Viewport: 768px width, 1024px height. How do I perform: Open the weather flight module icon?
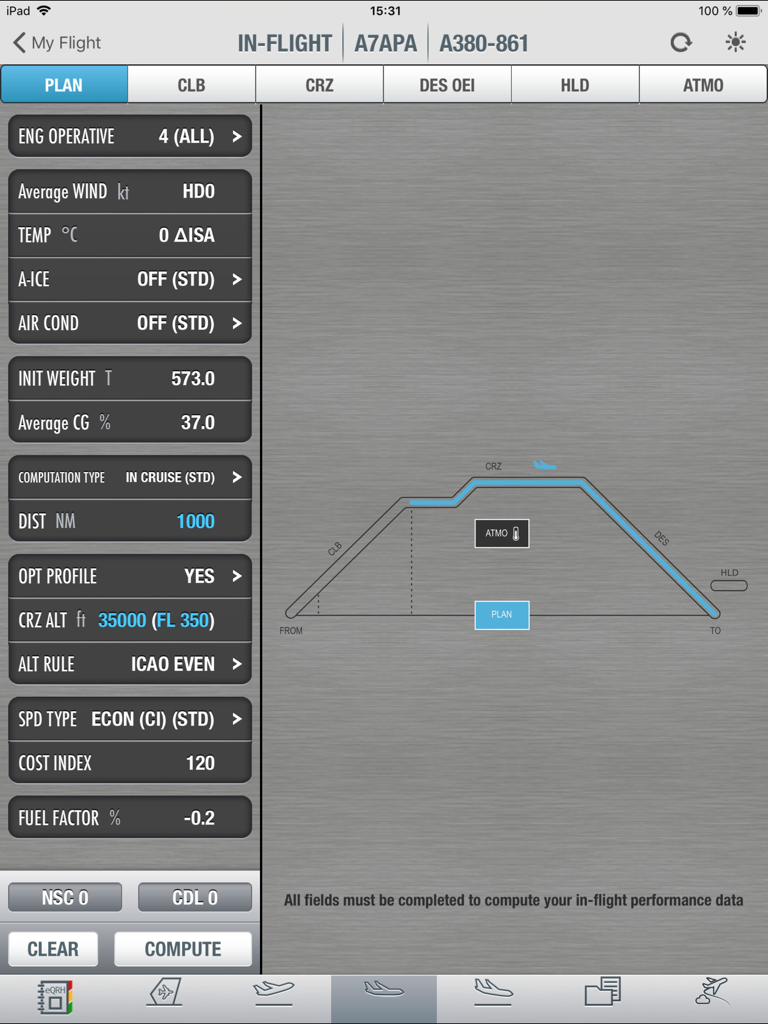click(711, 991)
